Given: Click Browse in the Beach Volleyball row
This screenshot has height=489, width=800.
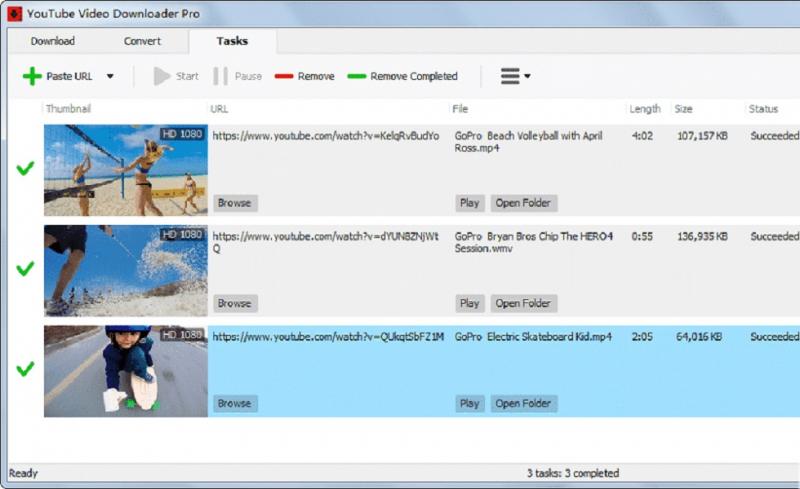Looking at the screenshot, I should click(x=235, y=203).
